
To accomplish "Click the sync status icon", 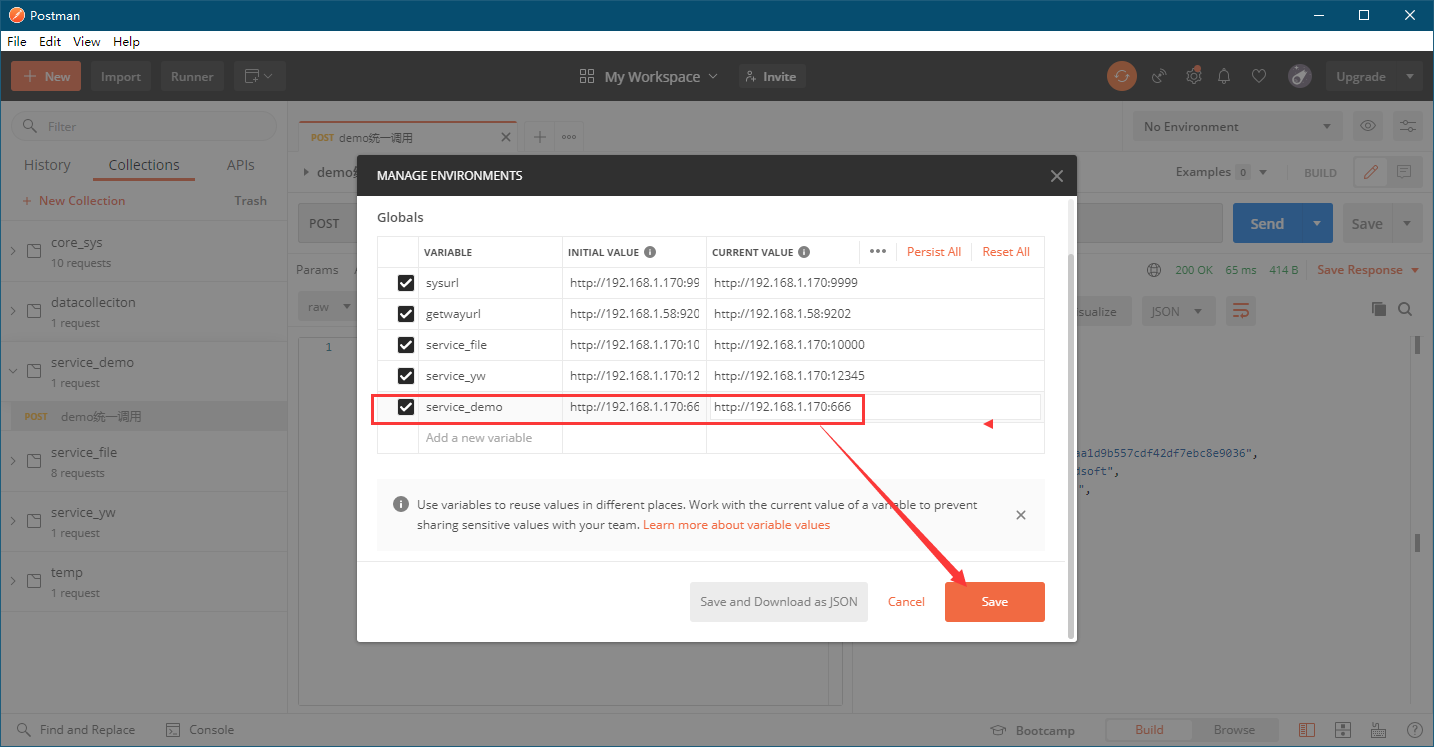I will click(x=1121, y=76).
